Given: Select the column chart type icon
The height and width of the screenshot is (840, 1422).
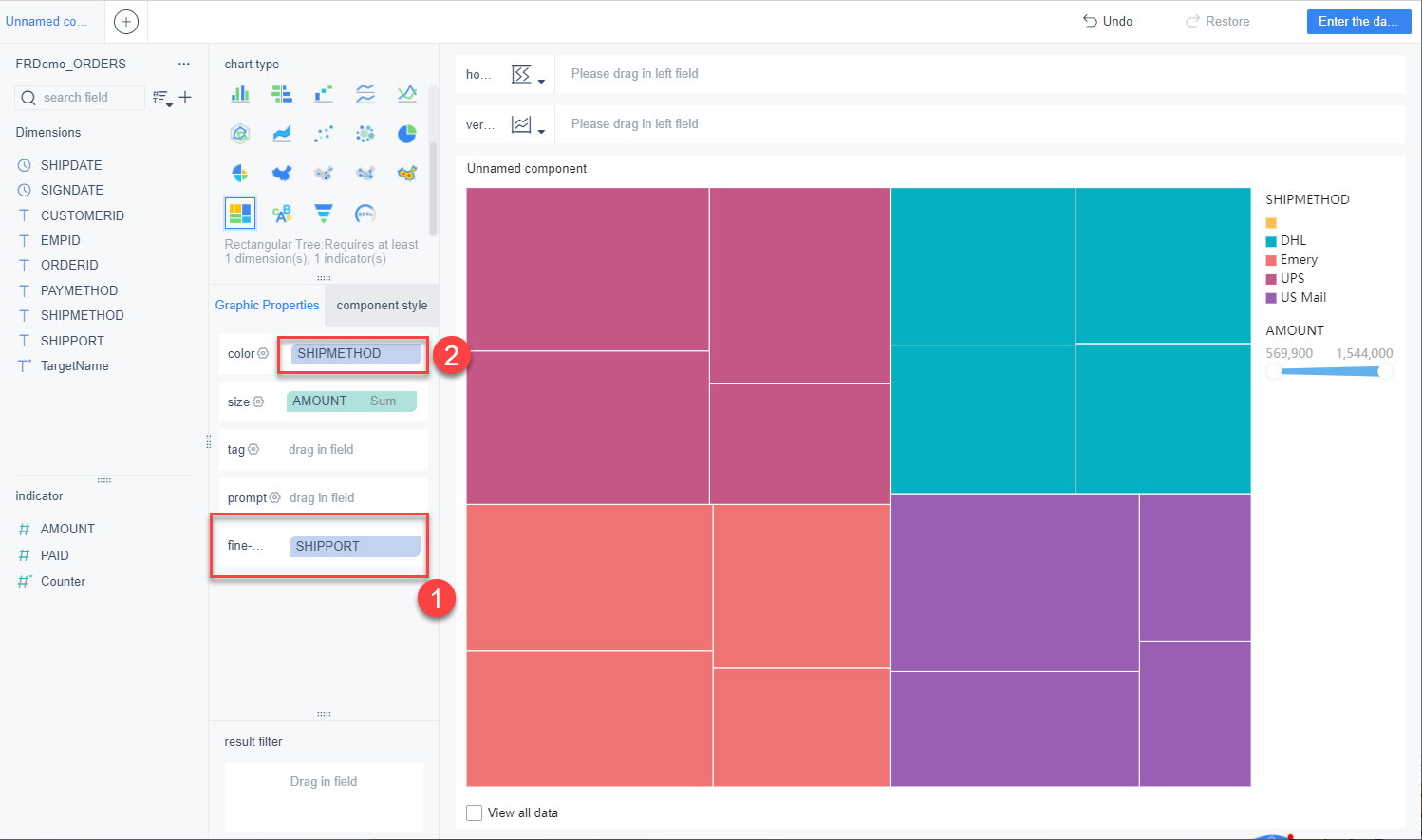Looking at the screenshot, I should 240,93.
